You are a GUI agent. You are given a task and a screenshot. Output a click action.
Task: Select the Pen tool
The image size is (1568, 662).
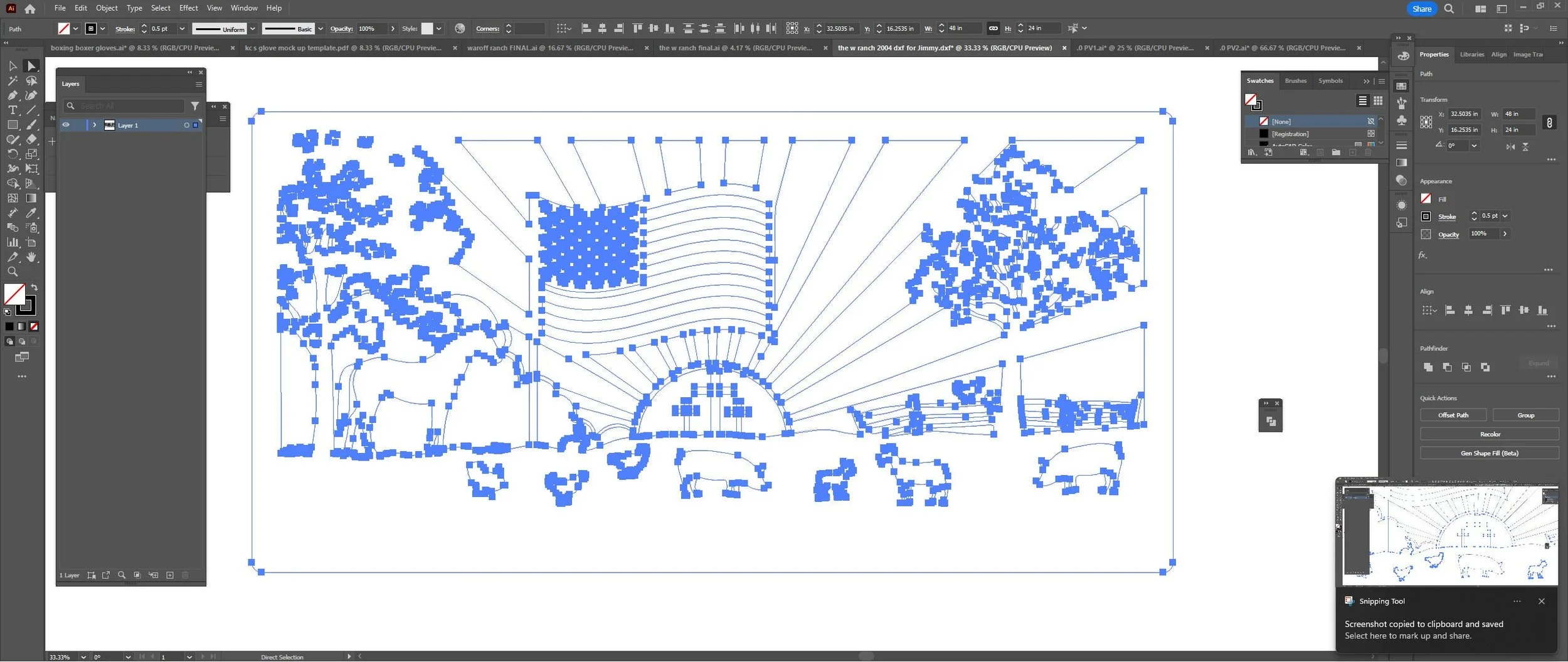point(13,95)
